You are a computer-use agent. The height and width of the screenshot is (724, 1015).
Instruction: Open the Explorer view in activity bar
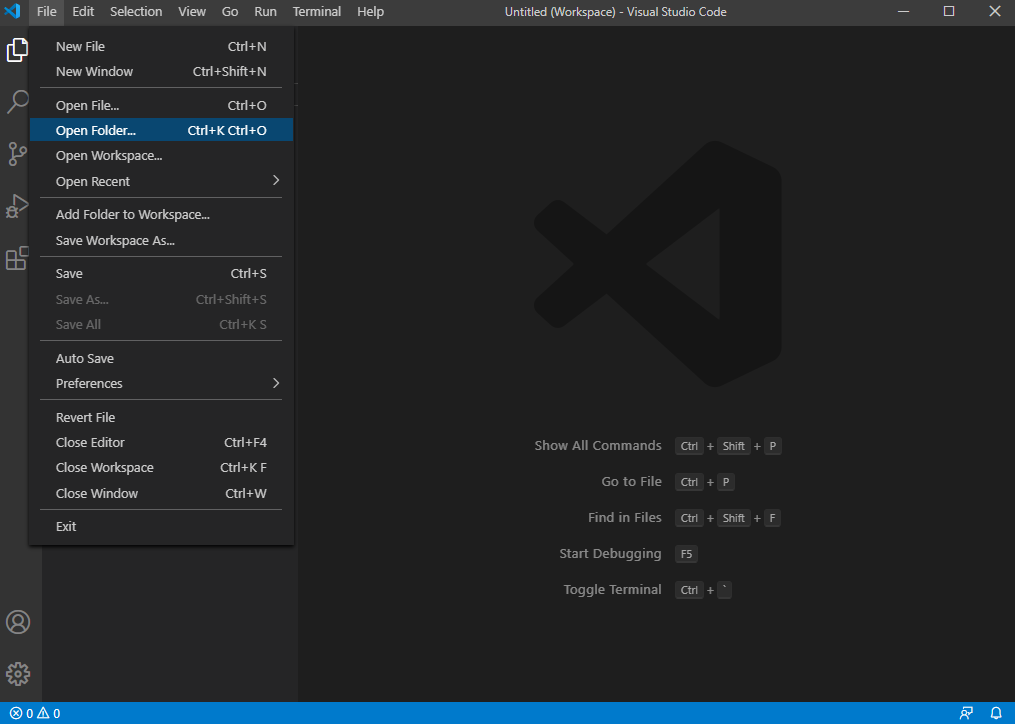coord(17,50)
